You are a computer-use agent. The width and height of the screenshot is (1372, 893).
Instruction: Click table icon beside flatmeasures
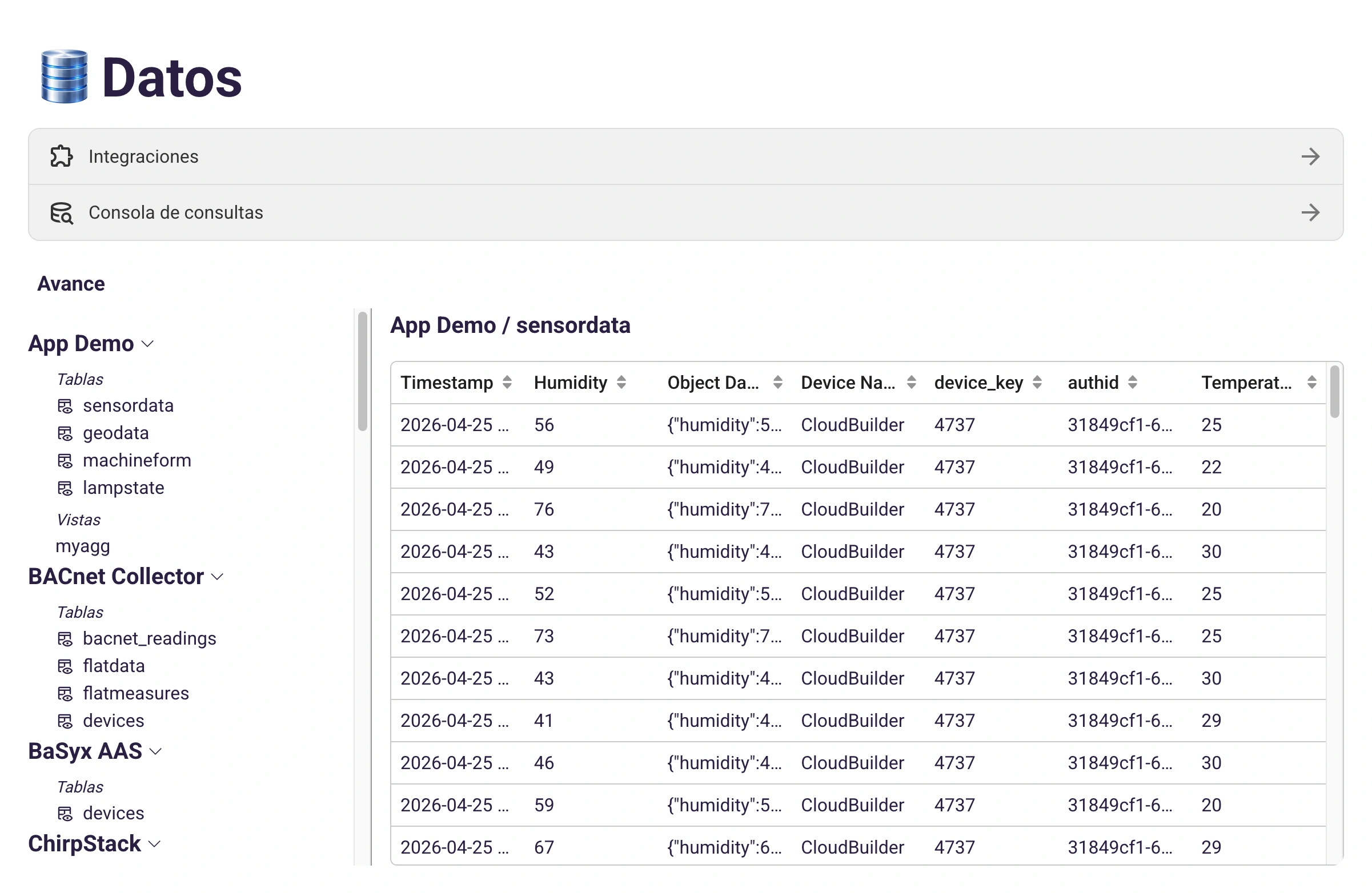click(x=65, y=694)
